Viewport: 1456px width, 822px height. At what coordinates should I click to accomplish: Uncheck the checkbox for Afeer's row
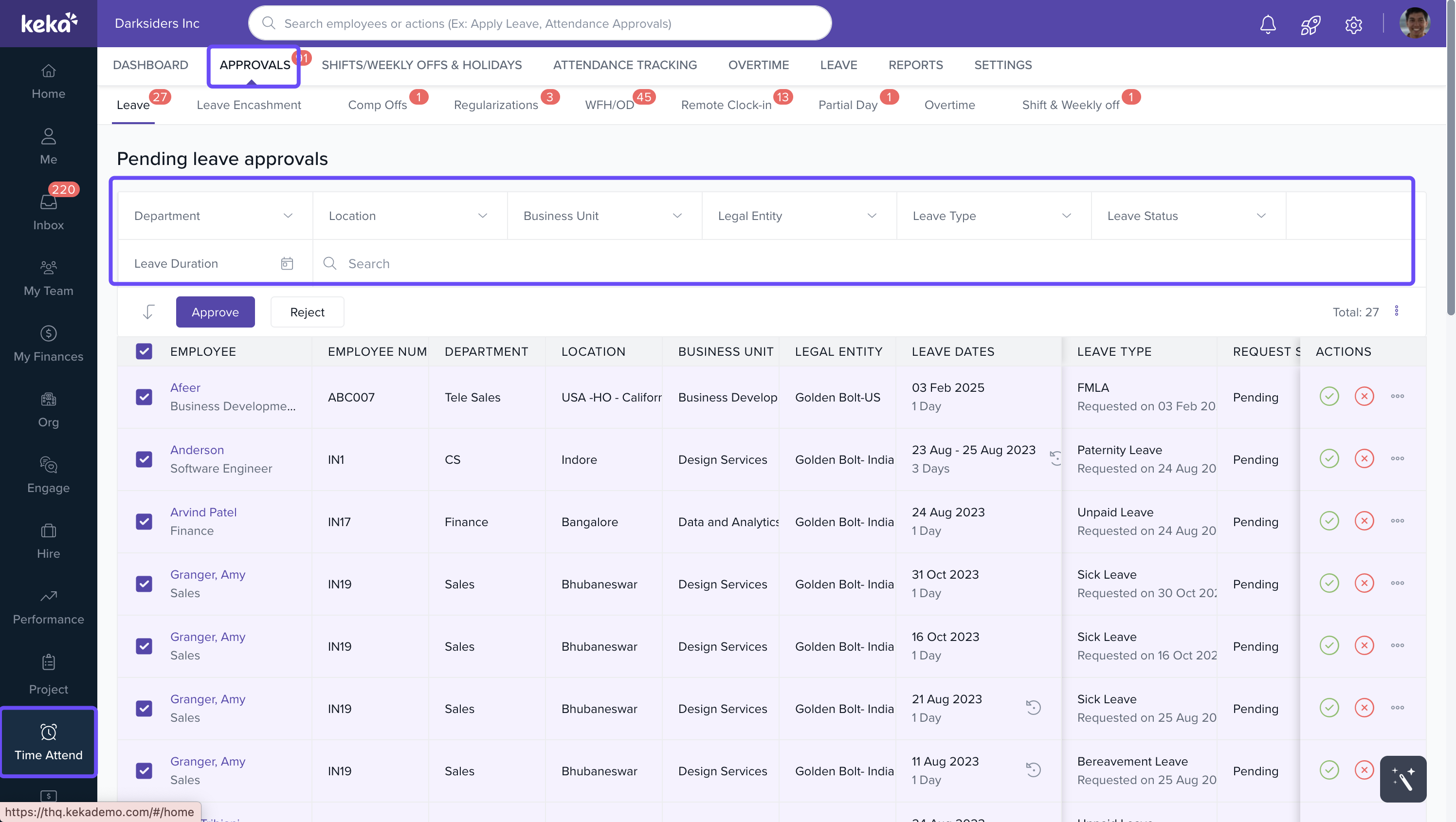click(x=144, y=397)
